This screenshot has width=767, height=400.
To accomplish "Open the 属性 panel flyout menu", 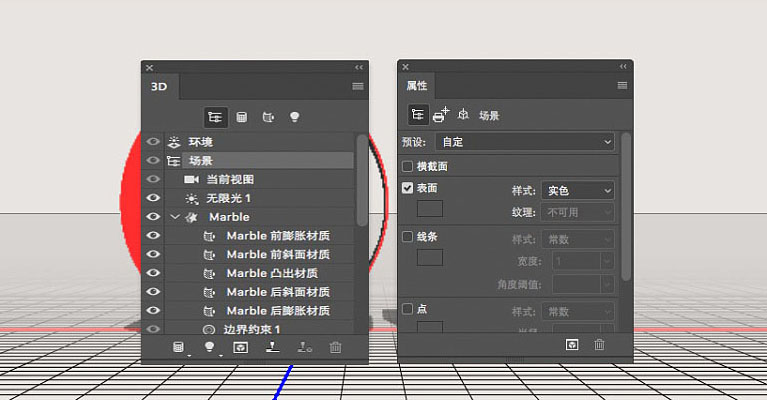I will (622, 86).
